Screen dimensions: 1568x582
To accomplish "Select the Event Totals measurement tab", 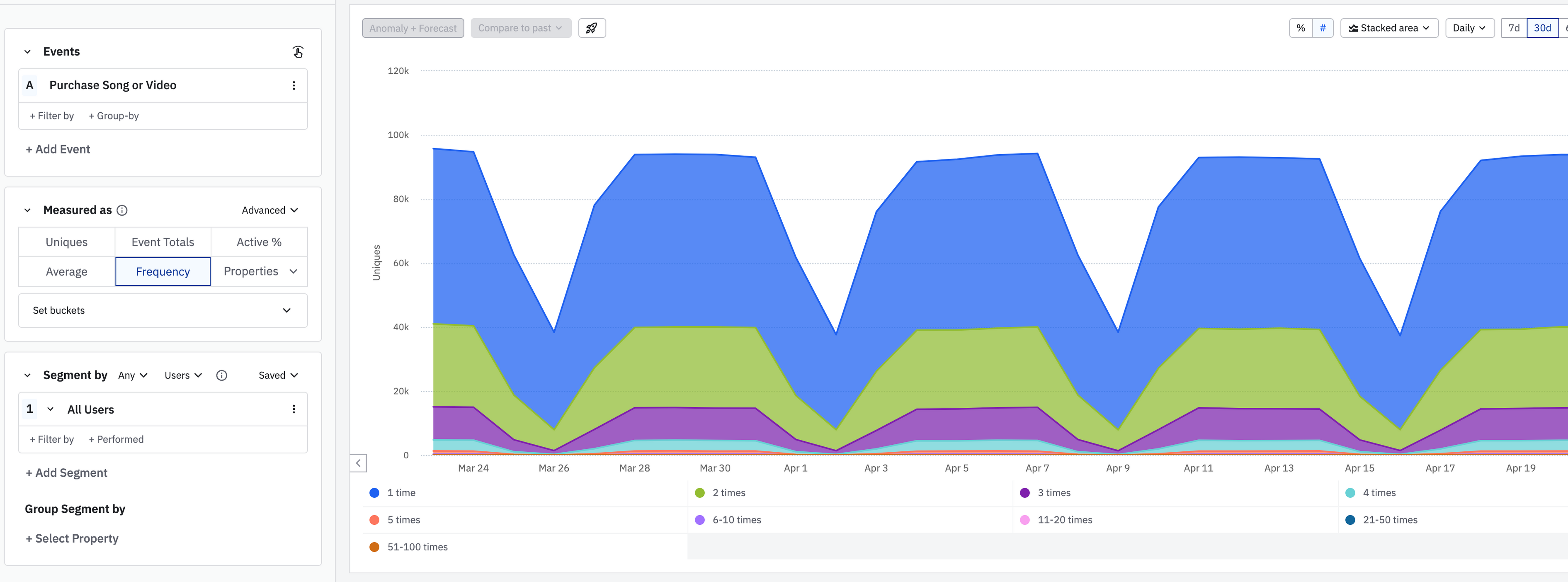I will pyautogui.click(x=163, y=242).
